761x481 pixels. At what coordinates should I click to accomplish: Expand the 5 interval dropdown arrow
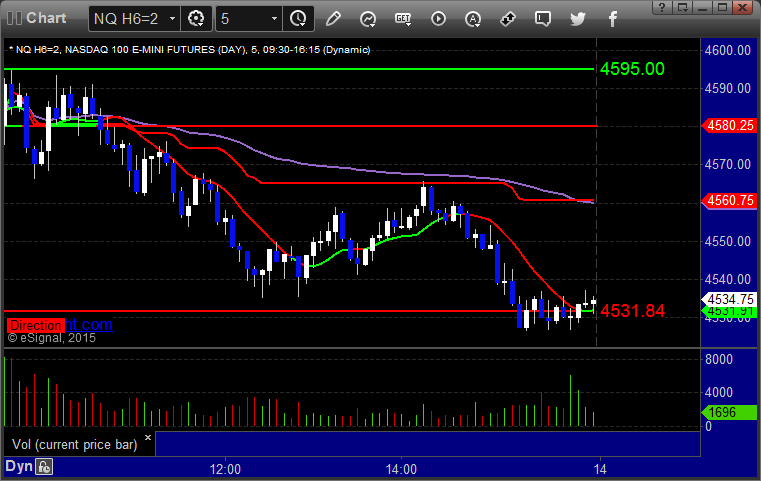coord(274,19)
